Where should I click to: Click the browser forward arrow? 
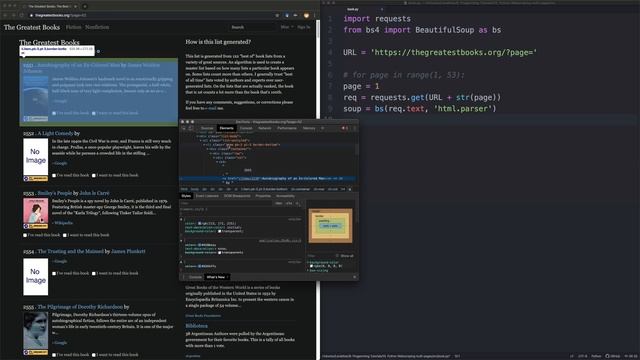(13, 16)
